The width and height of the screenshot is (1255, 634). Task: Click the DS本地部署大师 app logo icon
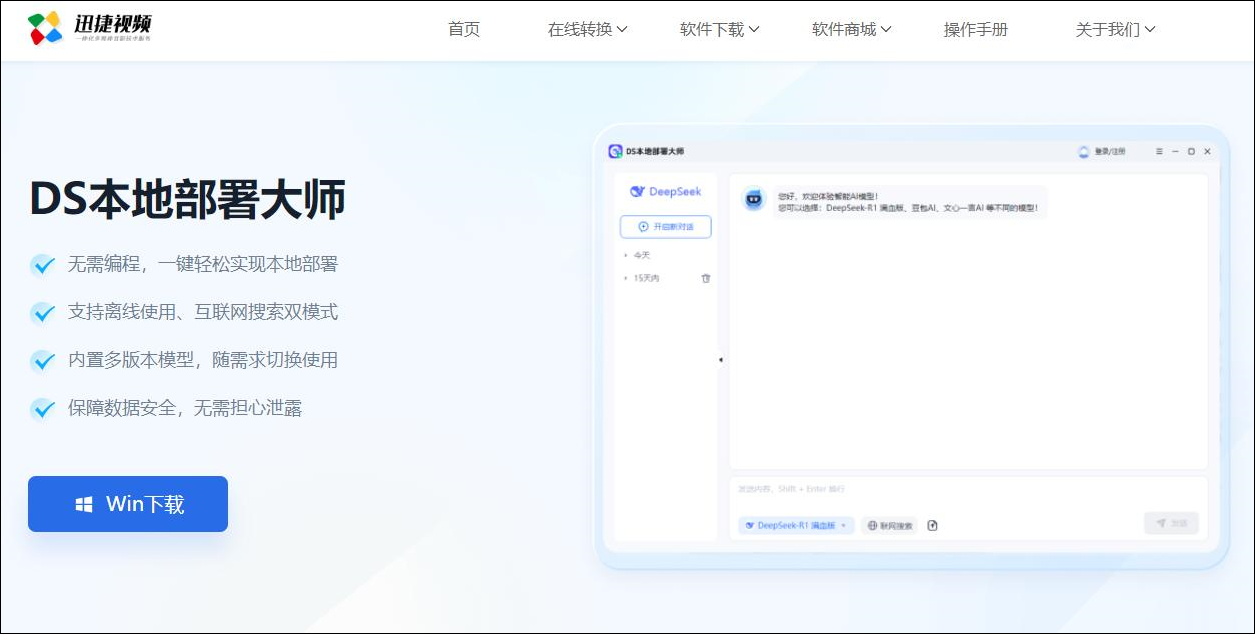(x=615, y=151)
